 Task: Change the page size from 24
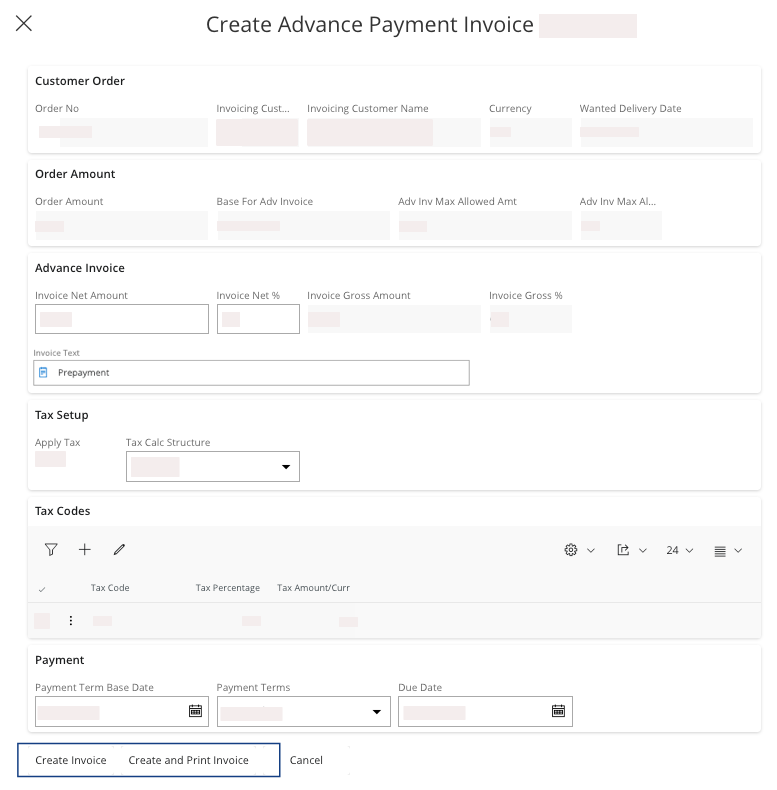679,550
